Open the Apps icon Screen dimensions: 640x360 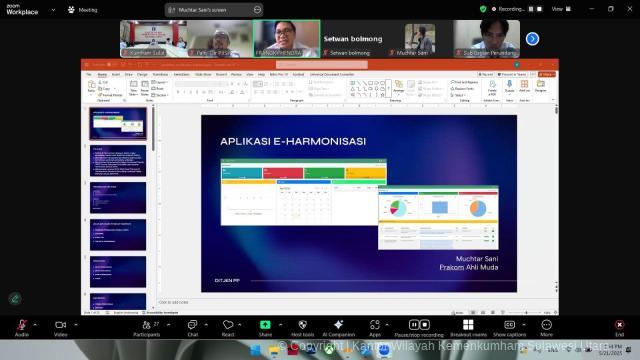(x=375, y=325)
